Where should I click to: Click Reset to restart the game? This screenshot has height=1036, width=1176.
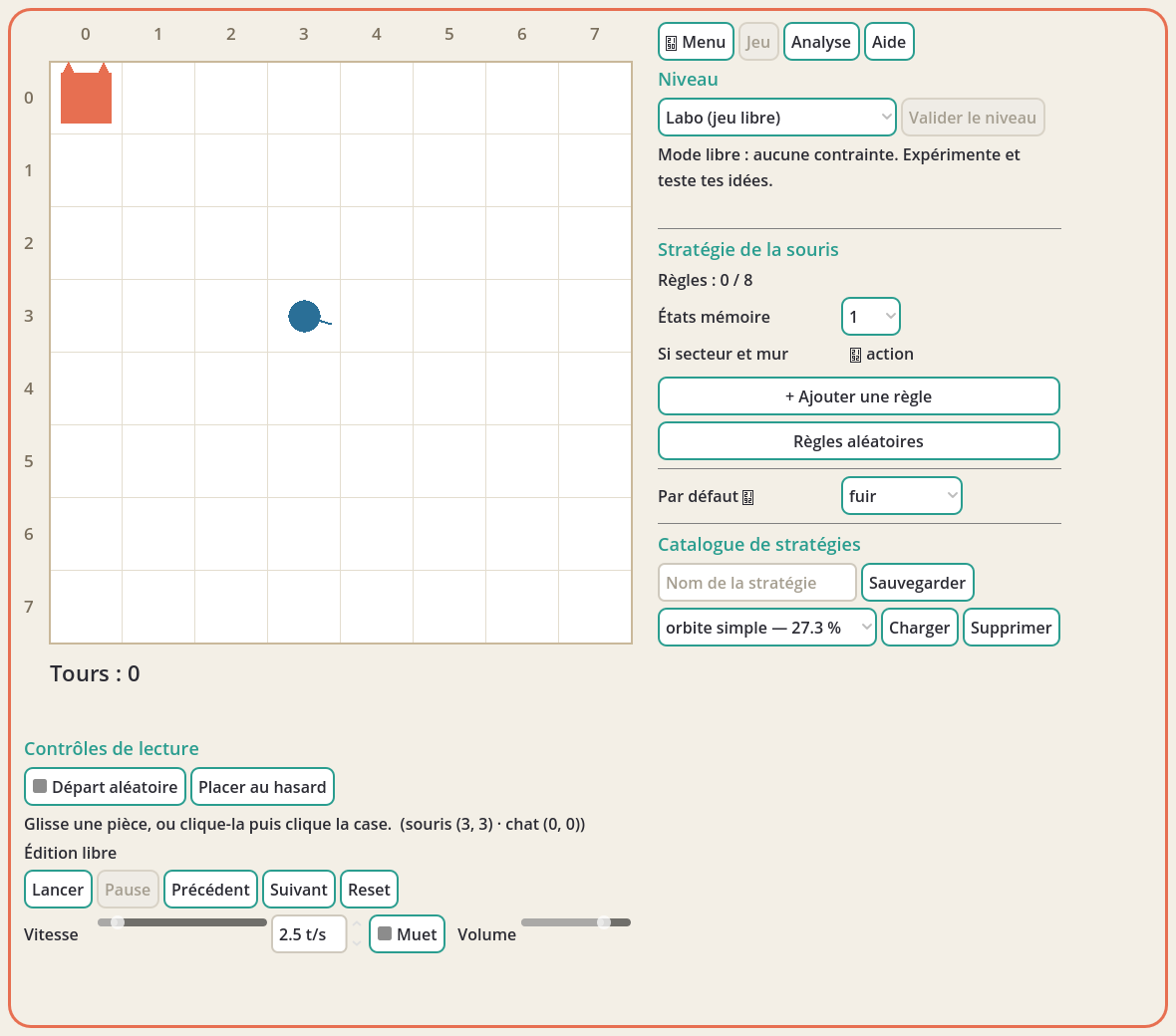pos(369,890)
